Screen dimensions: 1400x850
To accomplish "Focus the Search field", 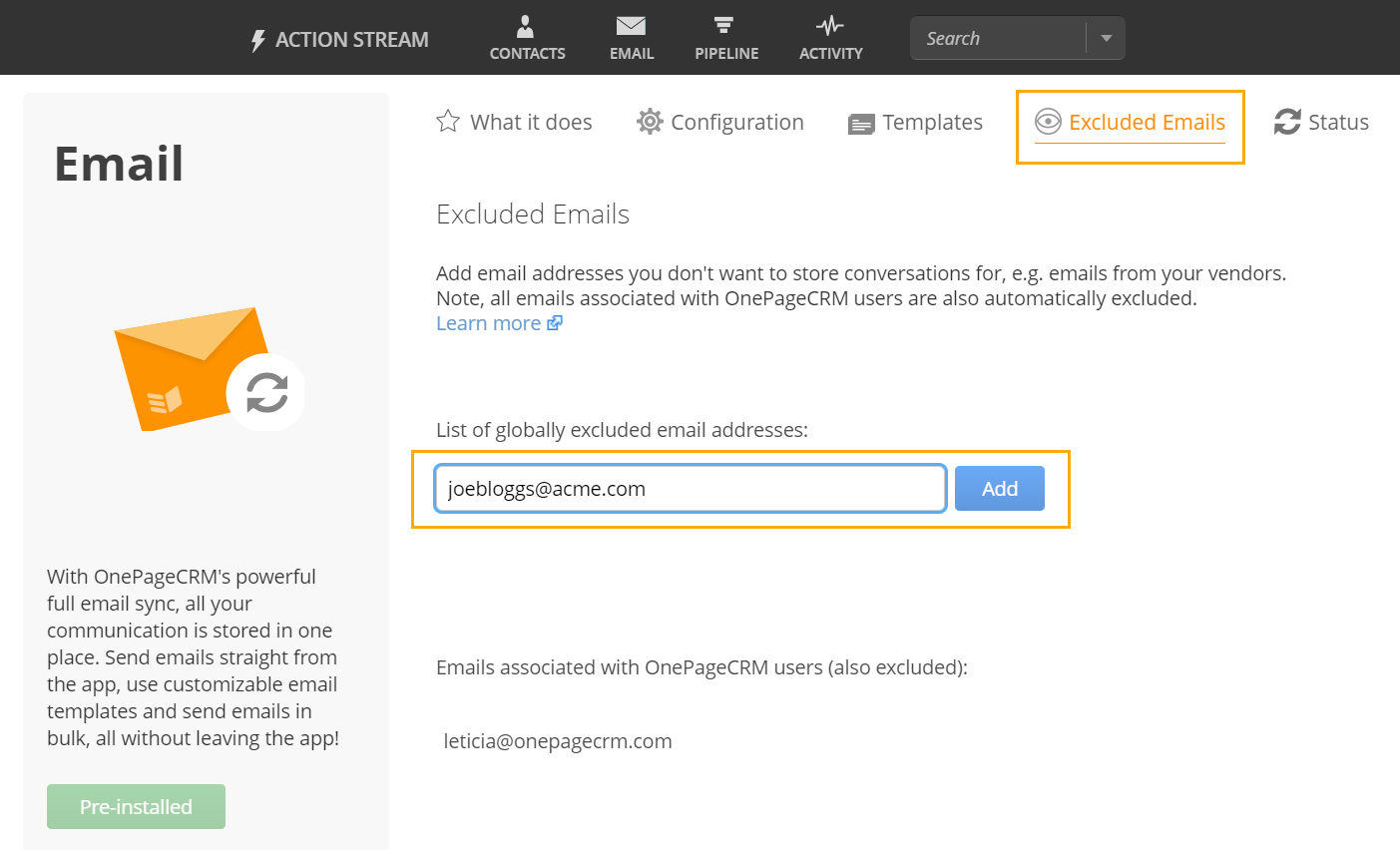I will [998, 39].
